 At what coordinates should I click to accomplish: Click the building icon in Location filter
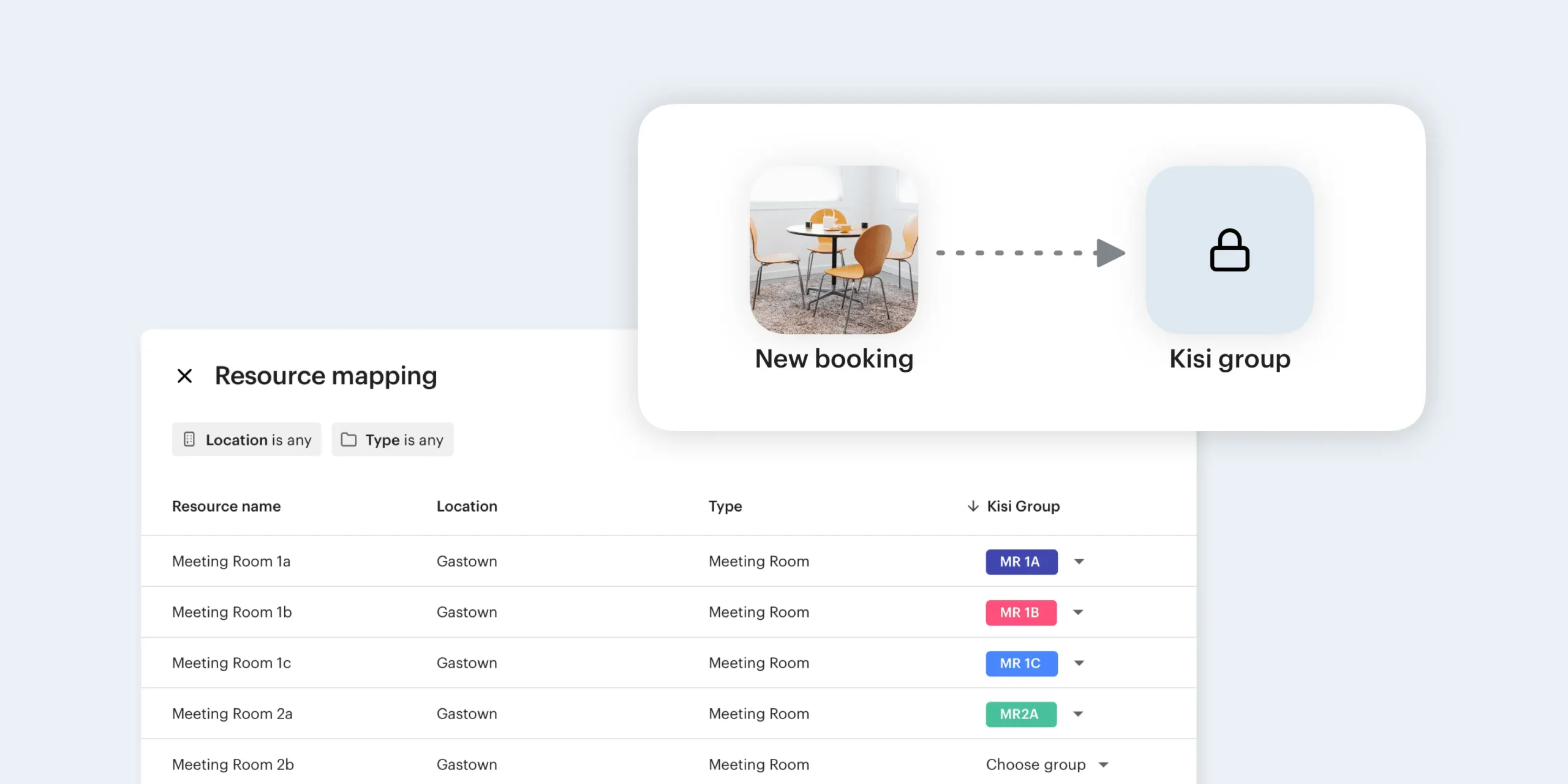pyautogui.click(x=189, y=439)
